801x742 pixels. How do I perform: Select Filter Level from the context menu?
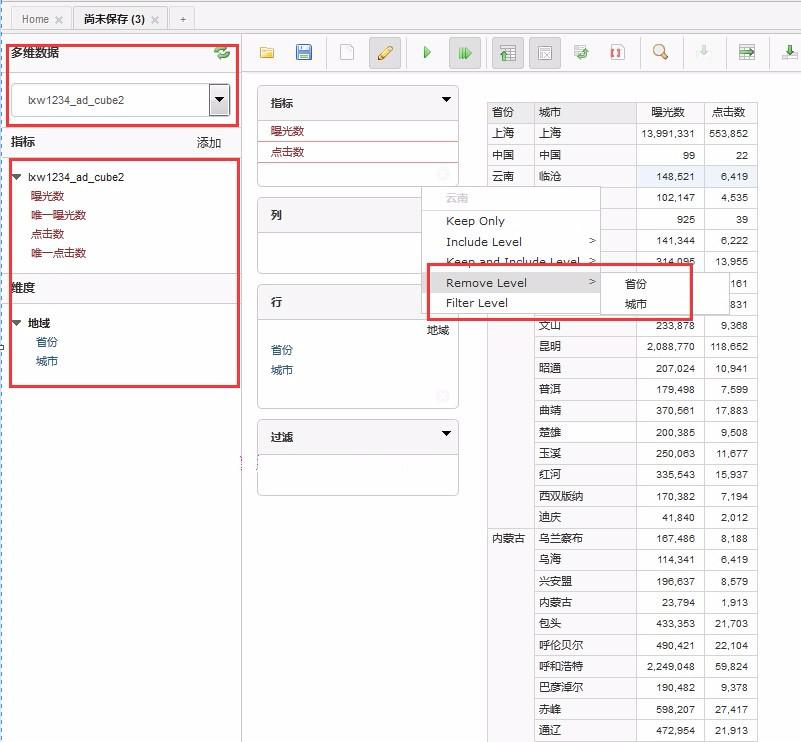coord(476,303)
